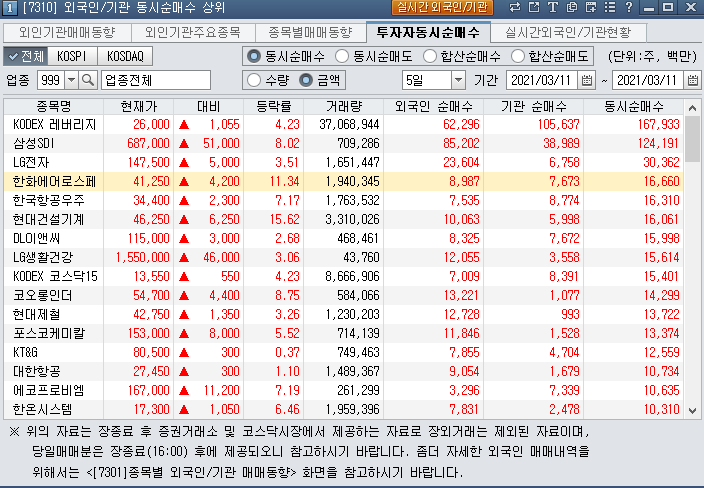Screen dimensions: 704x488
Task: Select the KOSDAQ market filter
Action: click(x=125, y=56)
